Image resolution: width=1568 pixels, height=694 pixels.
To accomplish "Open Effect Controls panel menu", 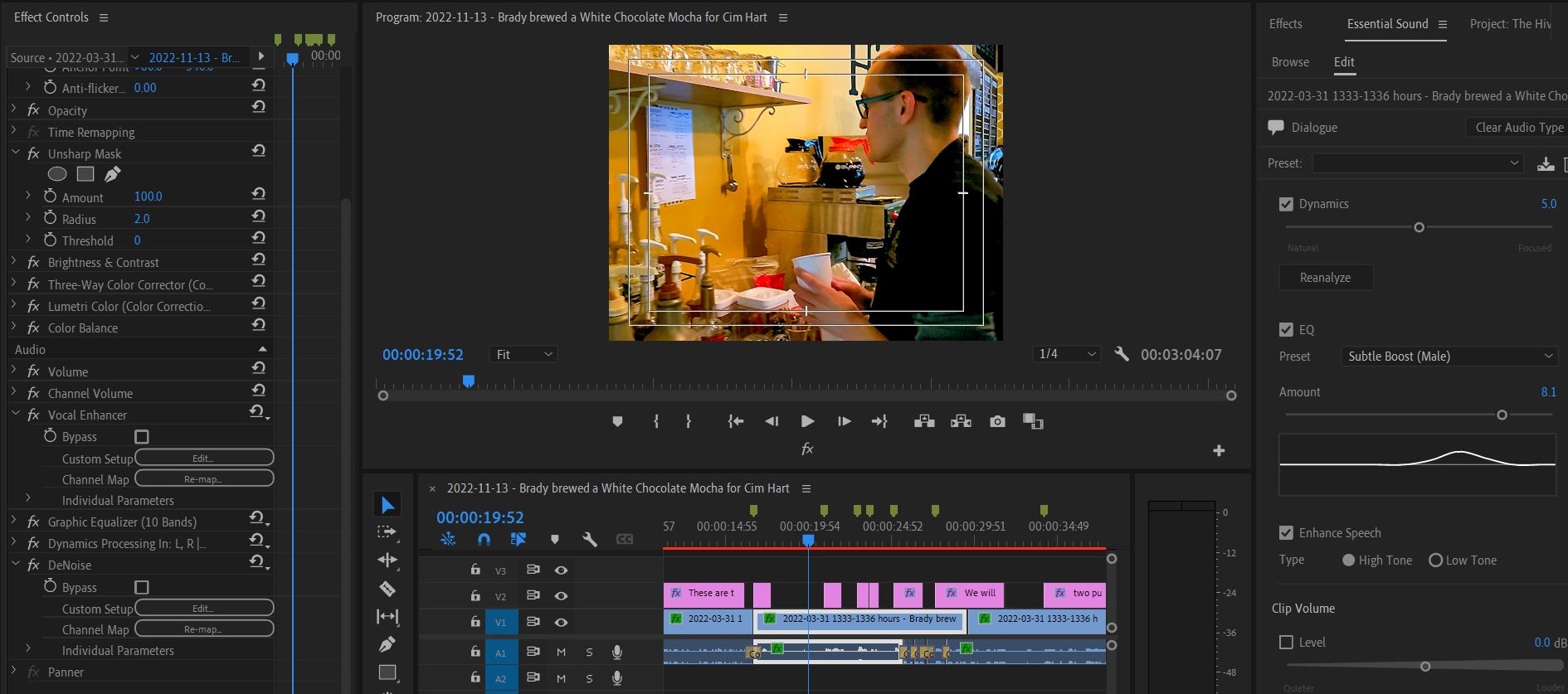I will click(x=104, y=17).
